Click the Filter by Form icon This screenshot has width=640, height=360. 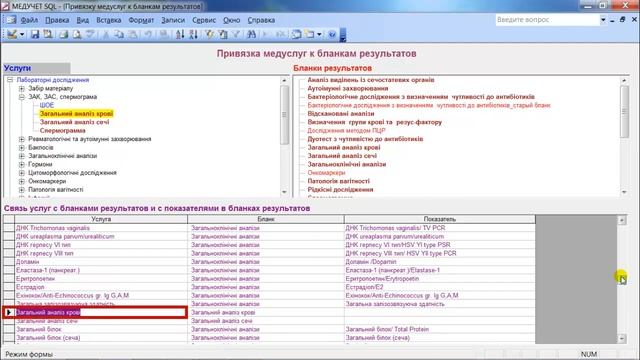pyautogui.click(x=223, y=34)
